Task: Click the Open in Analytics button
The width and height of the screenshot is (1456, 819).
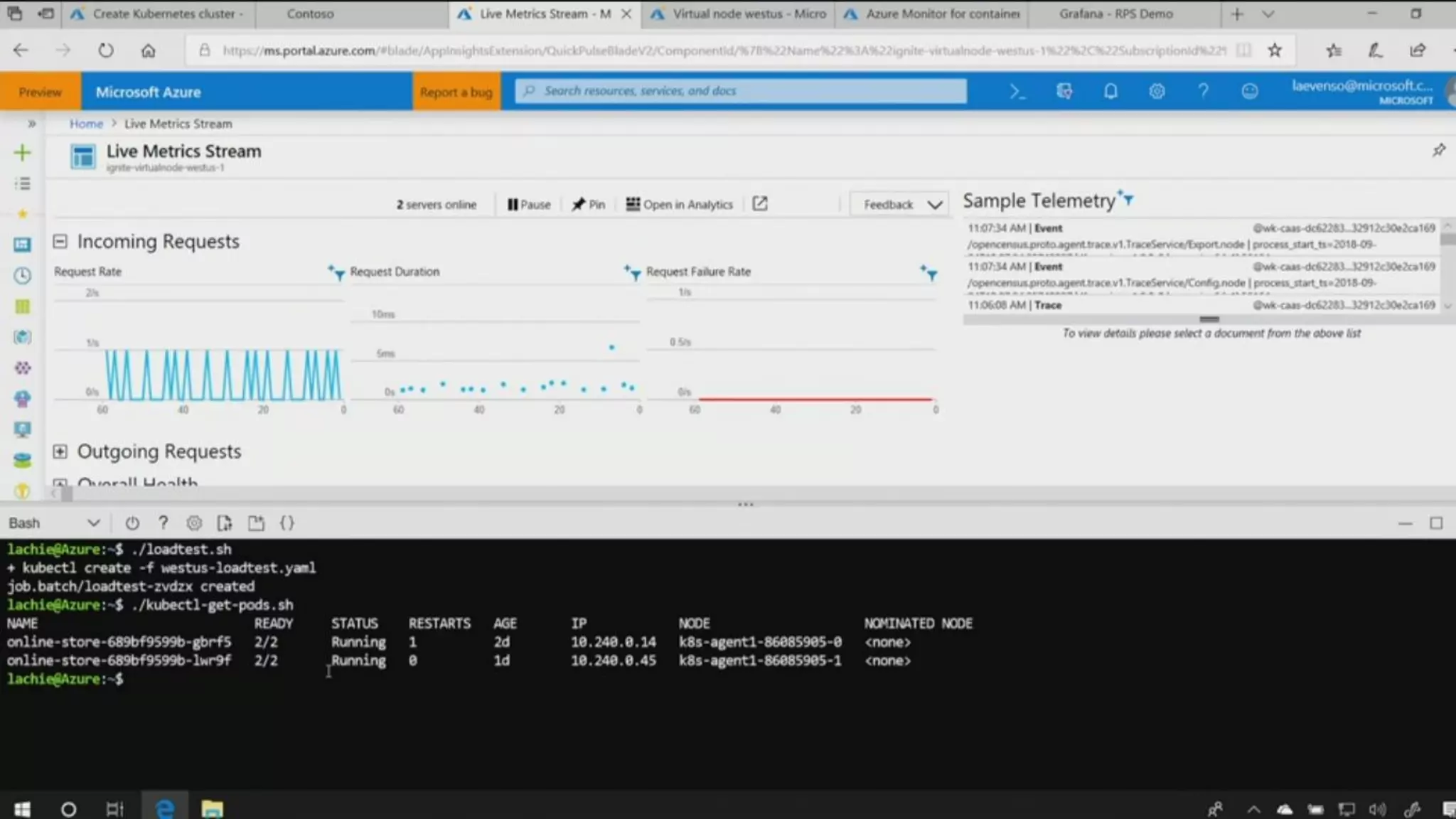Action: [679, 205]
